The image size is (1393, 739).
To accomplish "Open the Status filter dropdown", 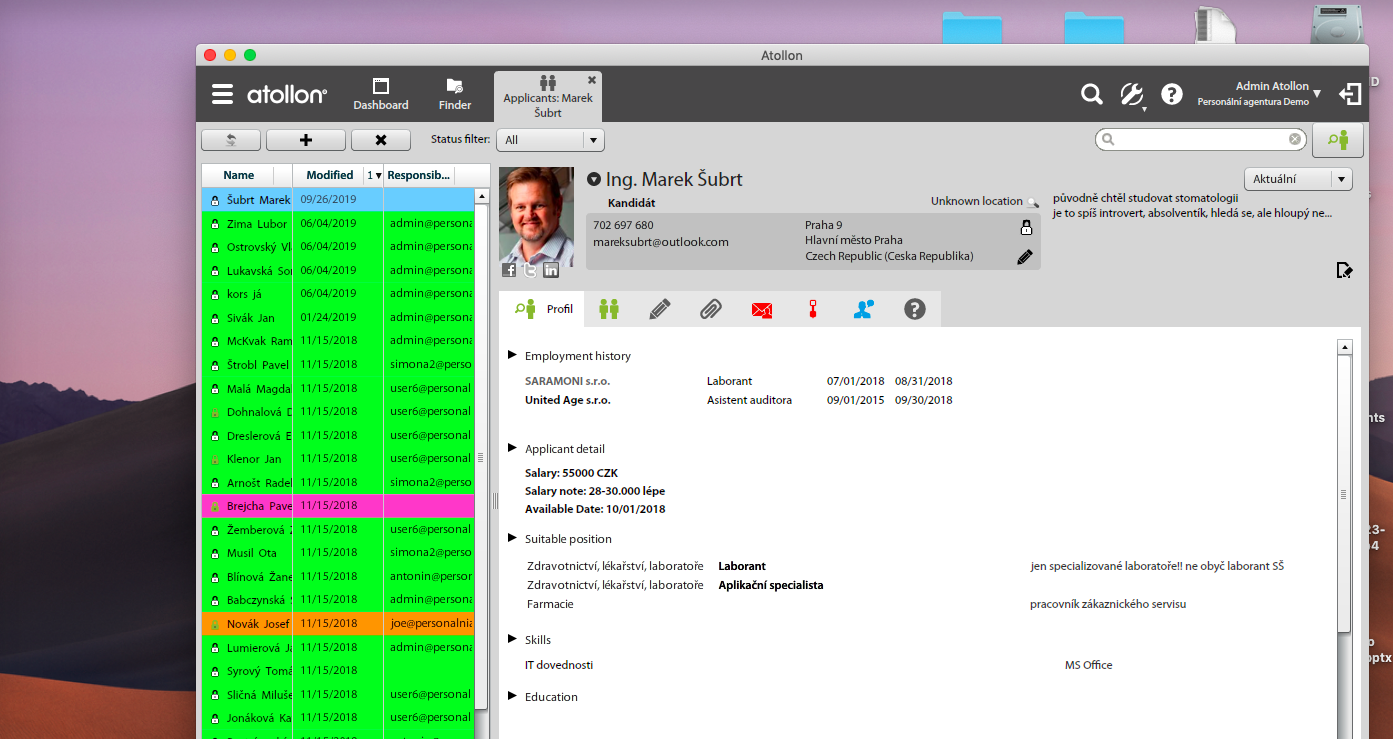I will pyautogui.click(x=552, y=141).
